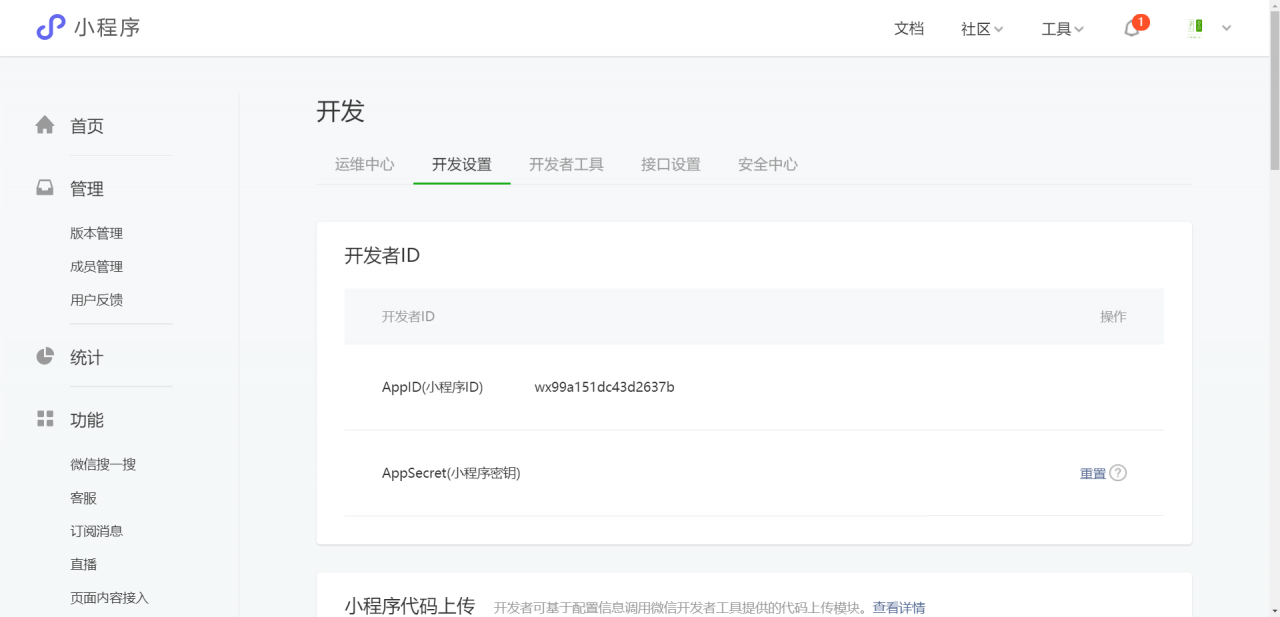Click the 小程序 logo icon

pyautogui.click(x=50, y=28)
